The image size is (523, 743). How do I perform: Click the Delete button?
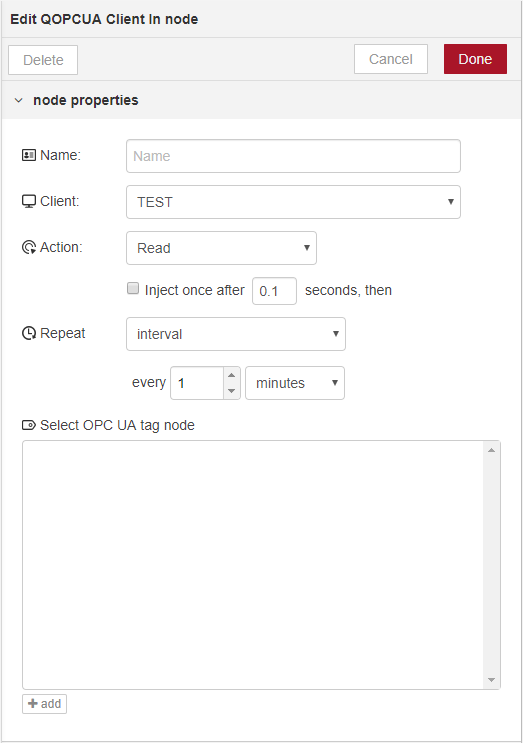point(43,60)
